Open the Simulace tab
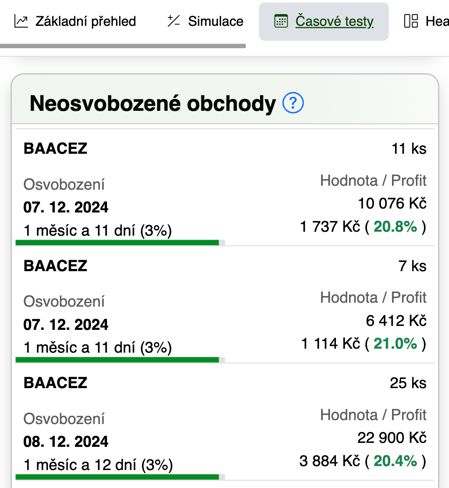This screenshot has width=449, height=488. (205, 21)
